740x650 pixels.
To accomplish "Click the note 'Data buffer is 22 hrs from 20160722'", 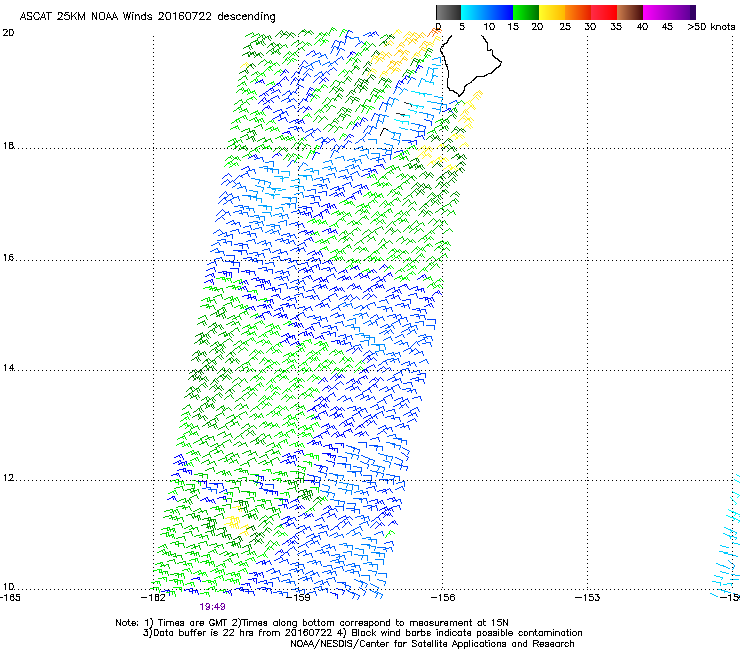I will (x=242, y=633).
